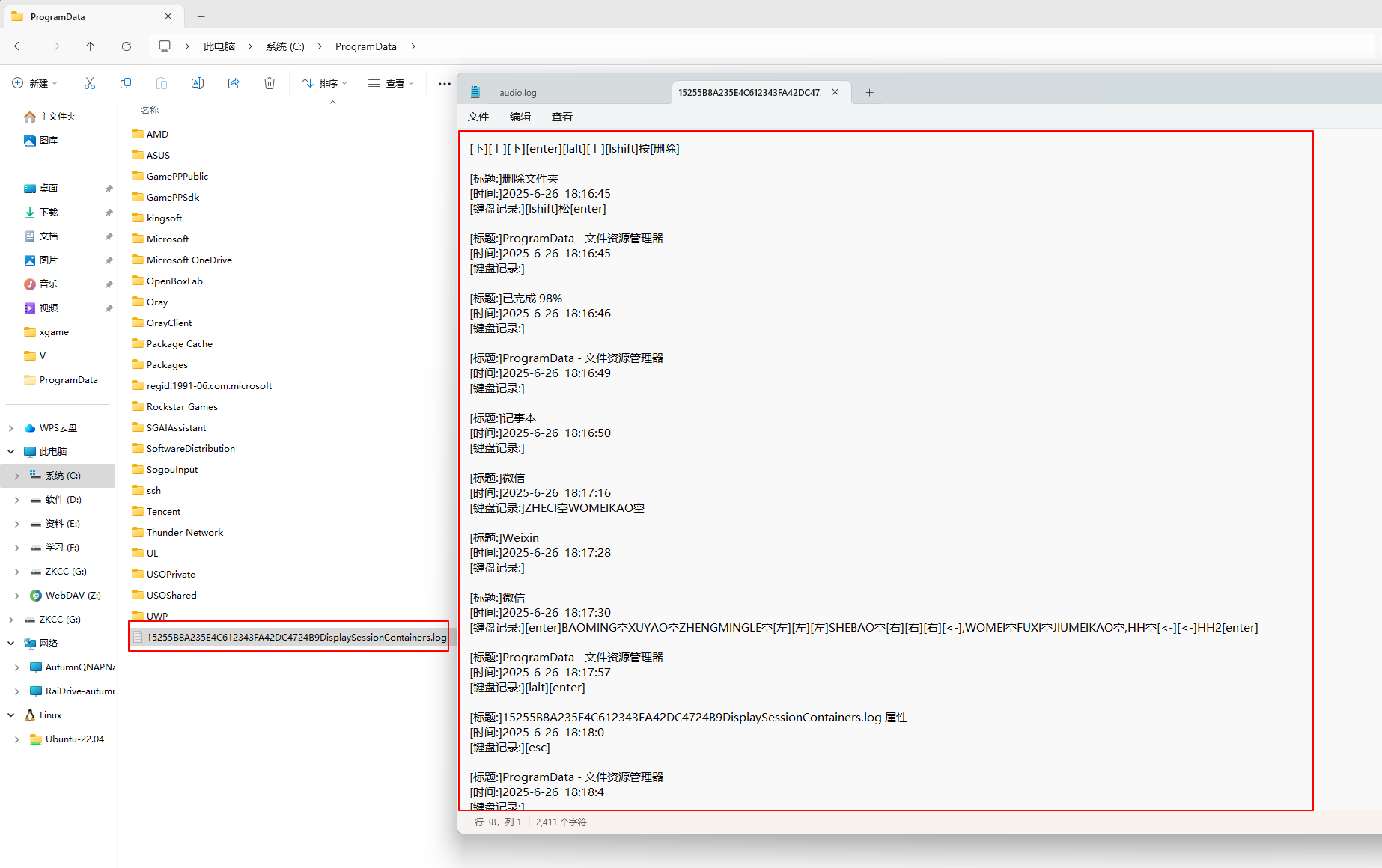Click the Cut scissors icon
The width and height of the screenshot is (1382, 868).
[90, 83]
